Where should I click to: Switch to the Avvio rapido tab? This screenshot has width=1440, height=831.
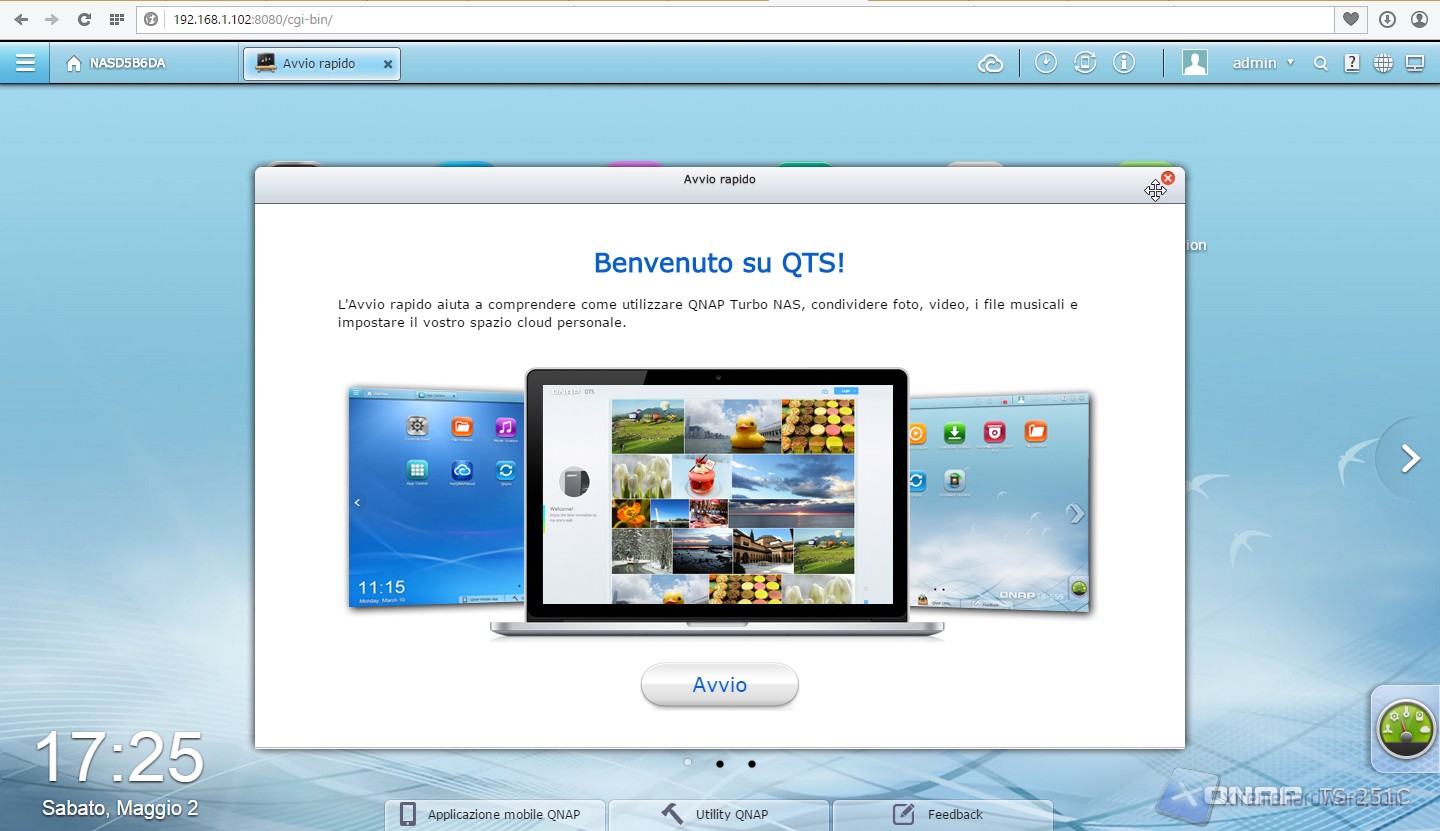pyautogui.click(x=320, y=64)
